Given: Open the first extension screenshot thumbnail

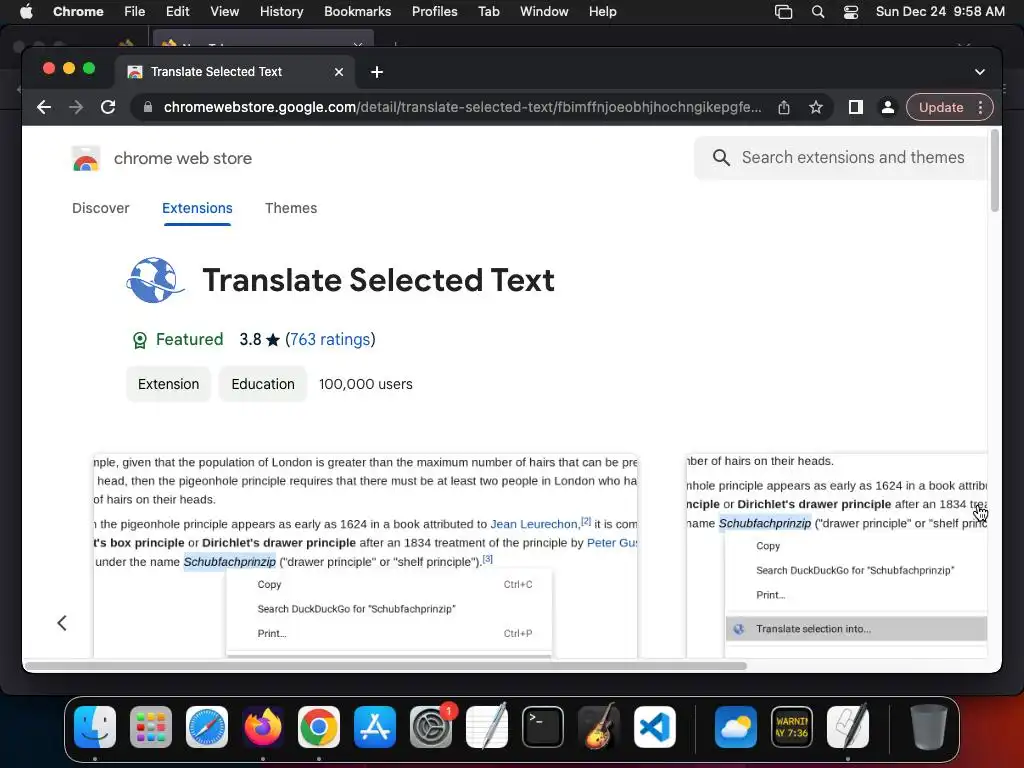Looking at the screenshot, I should tap(365, 555).
